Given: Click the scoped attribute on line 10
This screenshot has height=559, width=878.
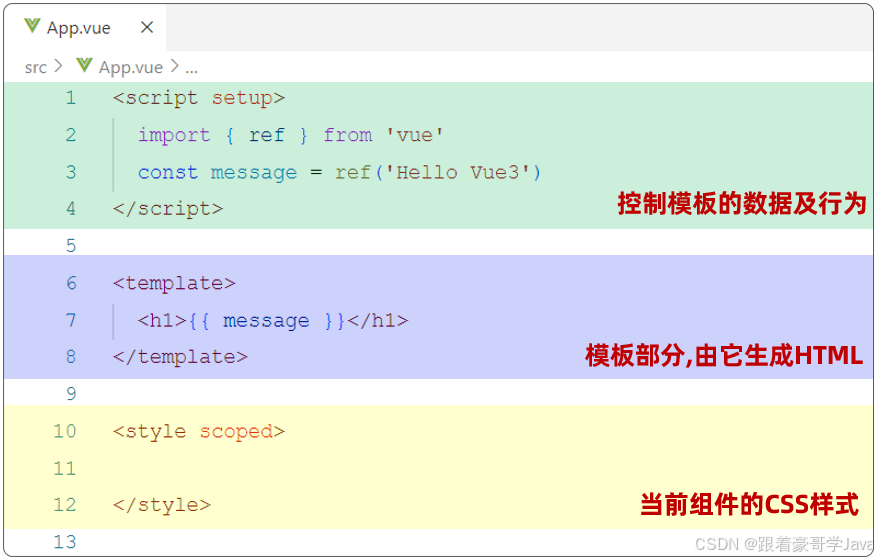Looking at the screenshot, I should coord(236,432).
